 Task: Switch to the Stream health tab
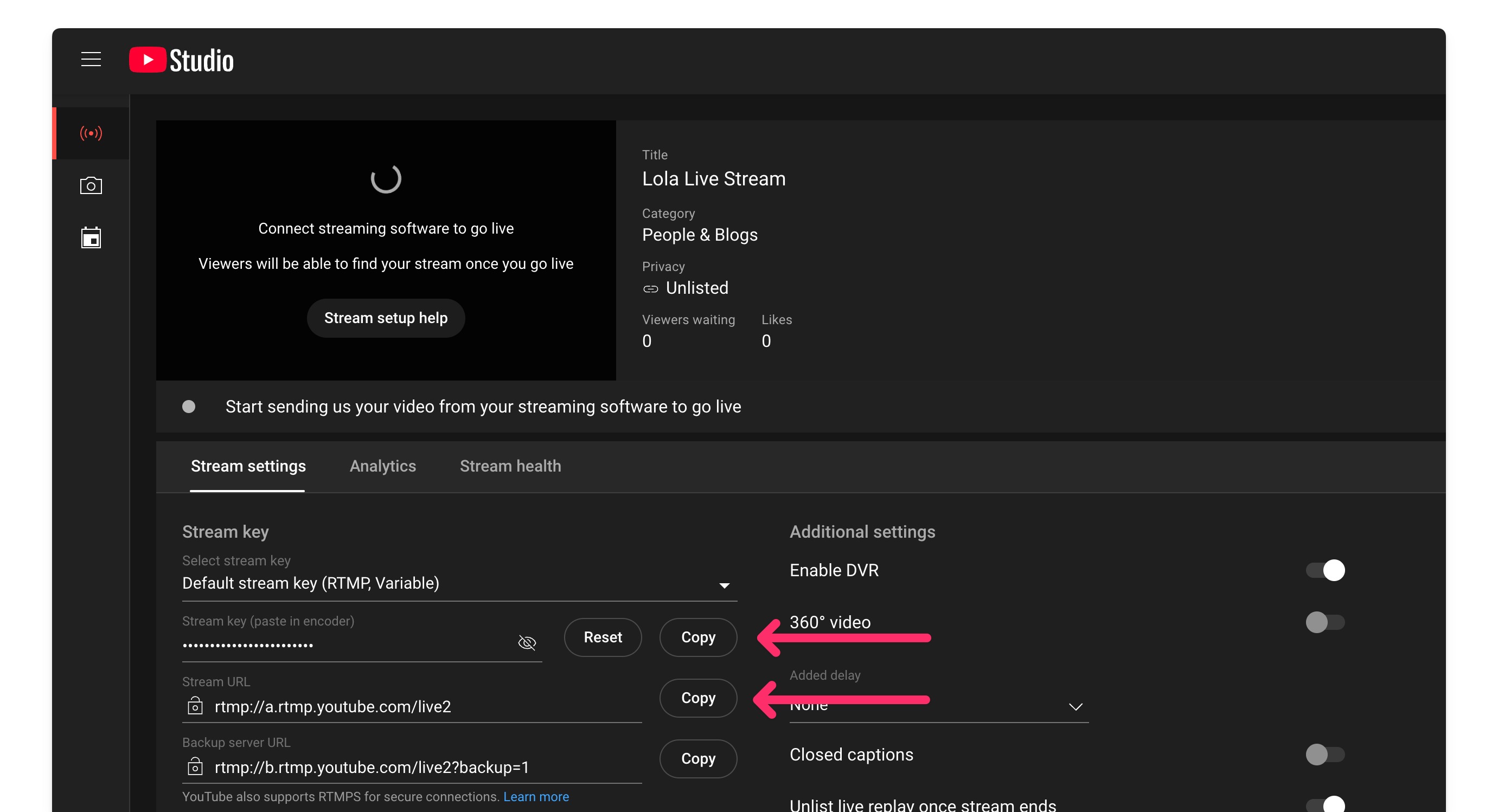(510, 466)
